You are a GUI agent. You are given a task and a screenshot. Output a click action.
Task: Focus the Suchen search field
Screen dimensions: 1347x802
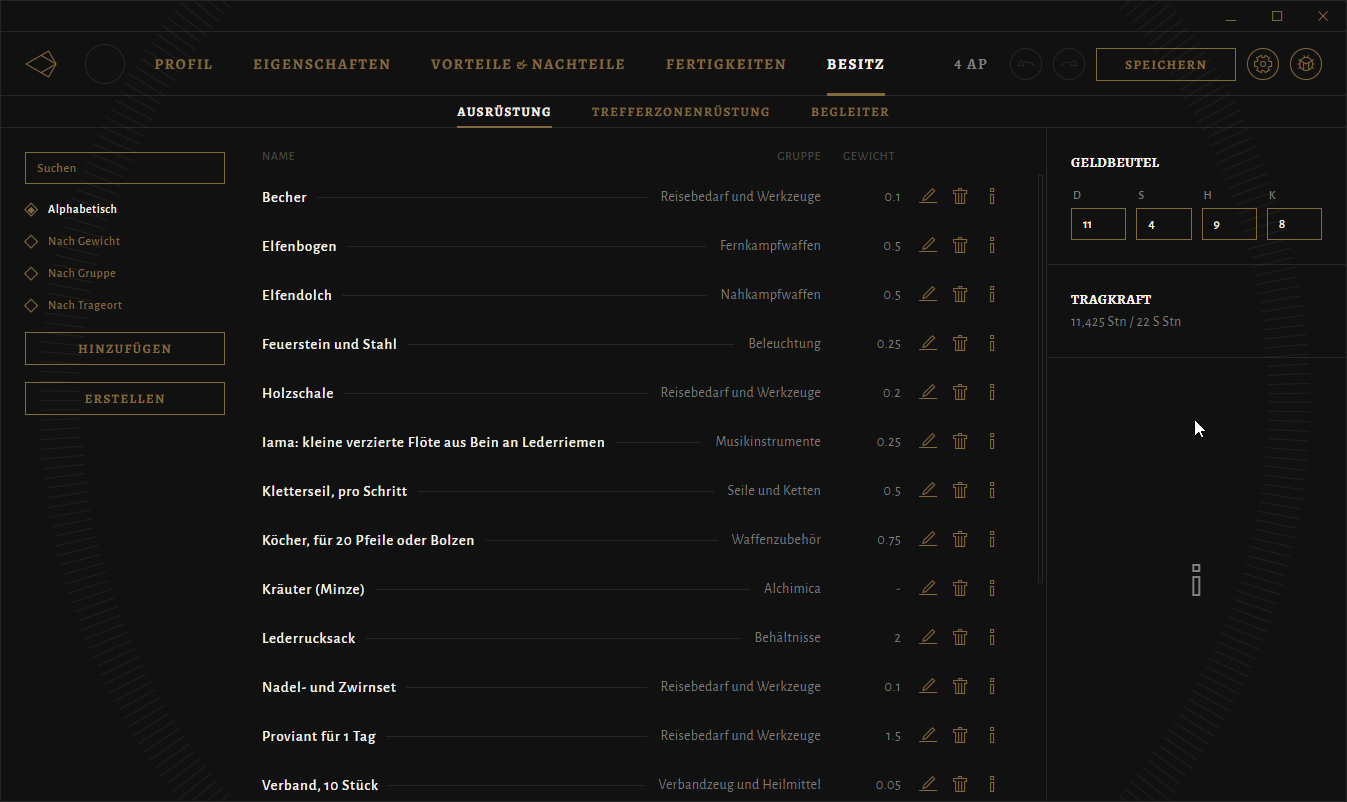(125, 168)
